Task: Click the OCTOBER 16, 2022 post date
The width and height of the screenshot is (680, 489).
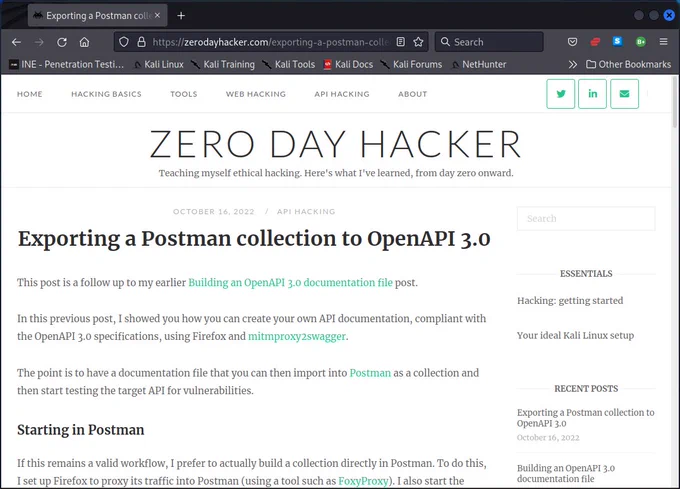Action: pos(214,212)
